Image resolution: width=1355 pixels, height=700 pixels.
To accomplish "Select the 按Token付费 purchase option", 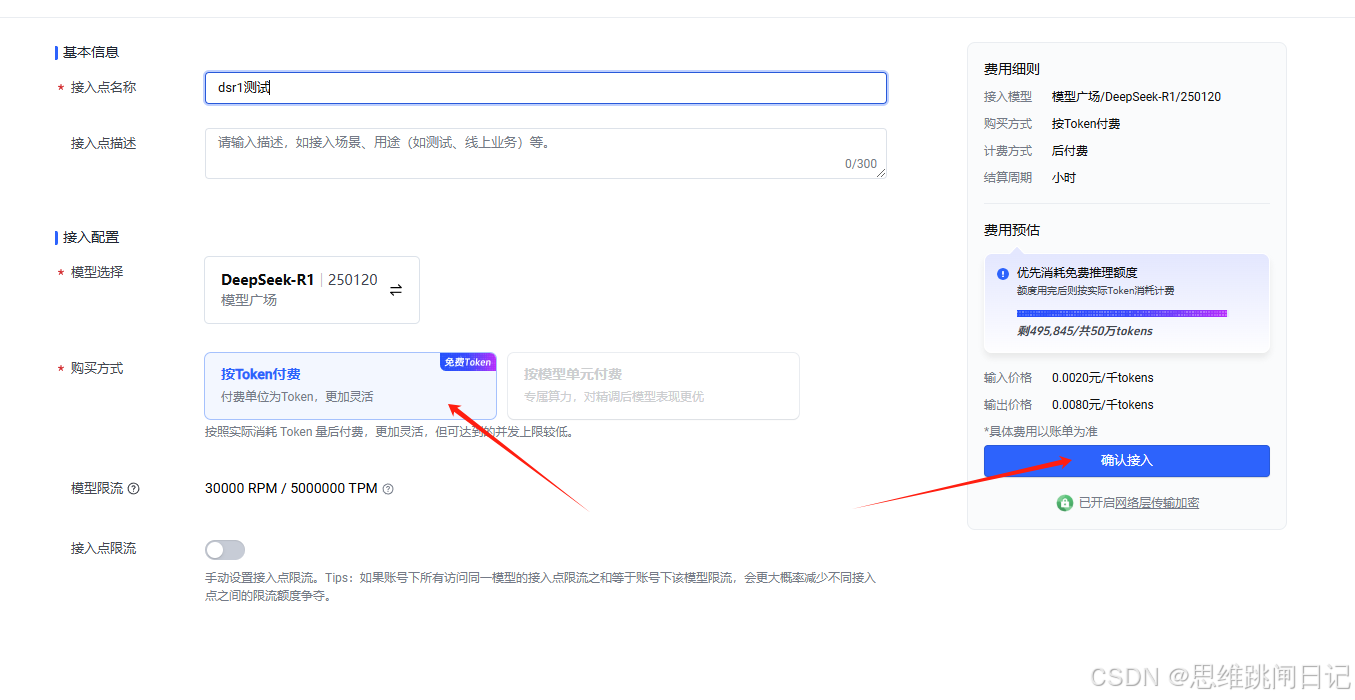I will tap(350, 386).
